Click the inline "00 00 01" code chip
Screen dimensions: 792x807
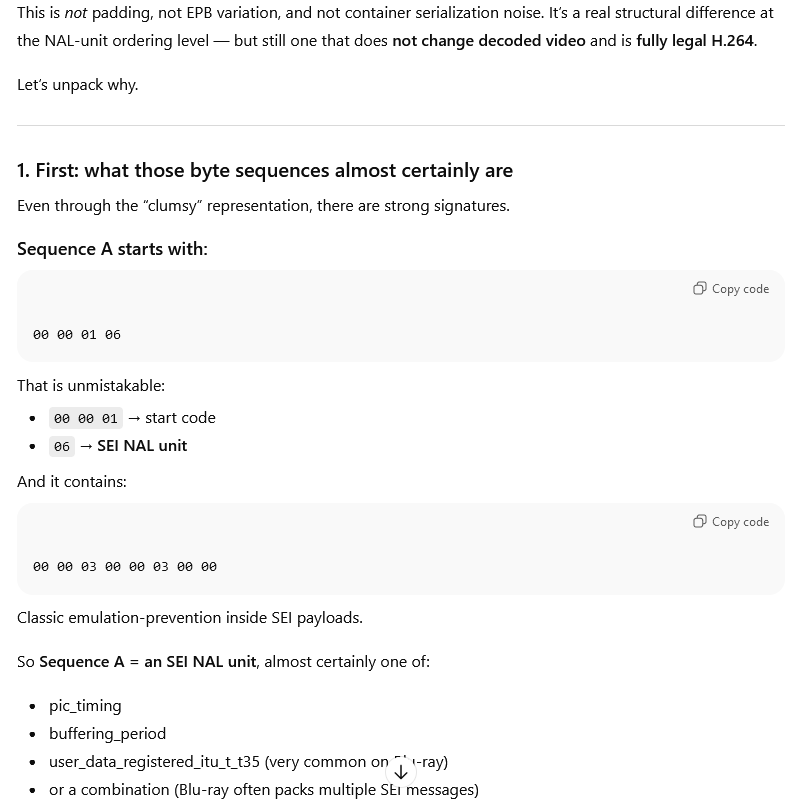[86, 418]
